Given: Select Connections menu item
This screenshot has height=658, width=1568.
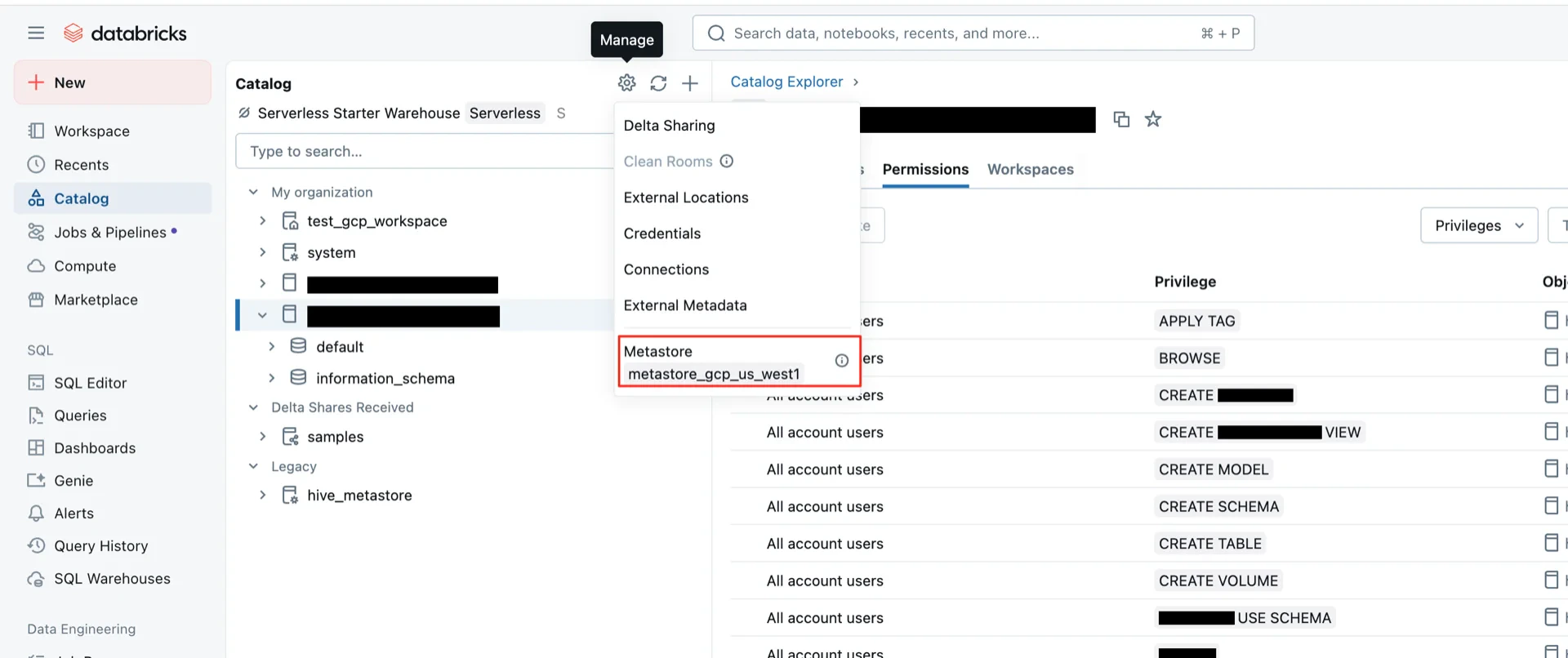Looking at the screenshot, I should coord(737,269).
